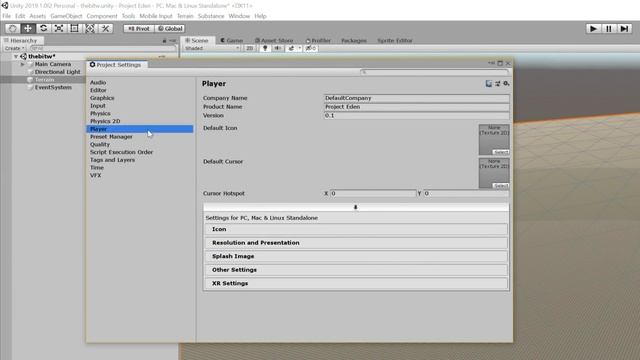Step forward one frame
The height and width of the screenshot is (360, 640).
coord(624,29)
